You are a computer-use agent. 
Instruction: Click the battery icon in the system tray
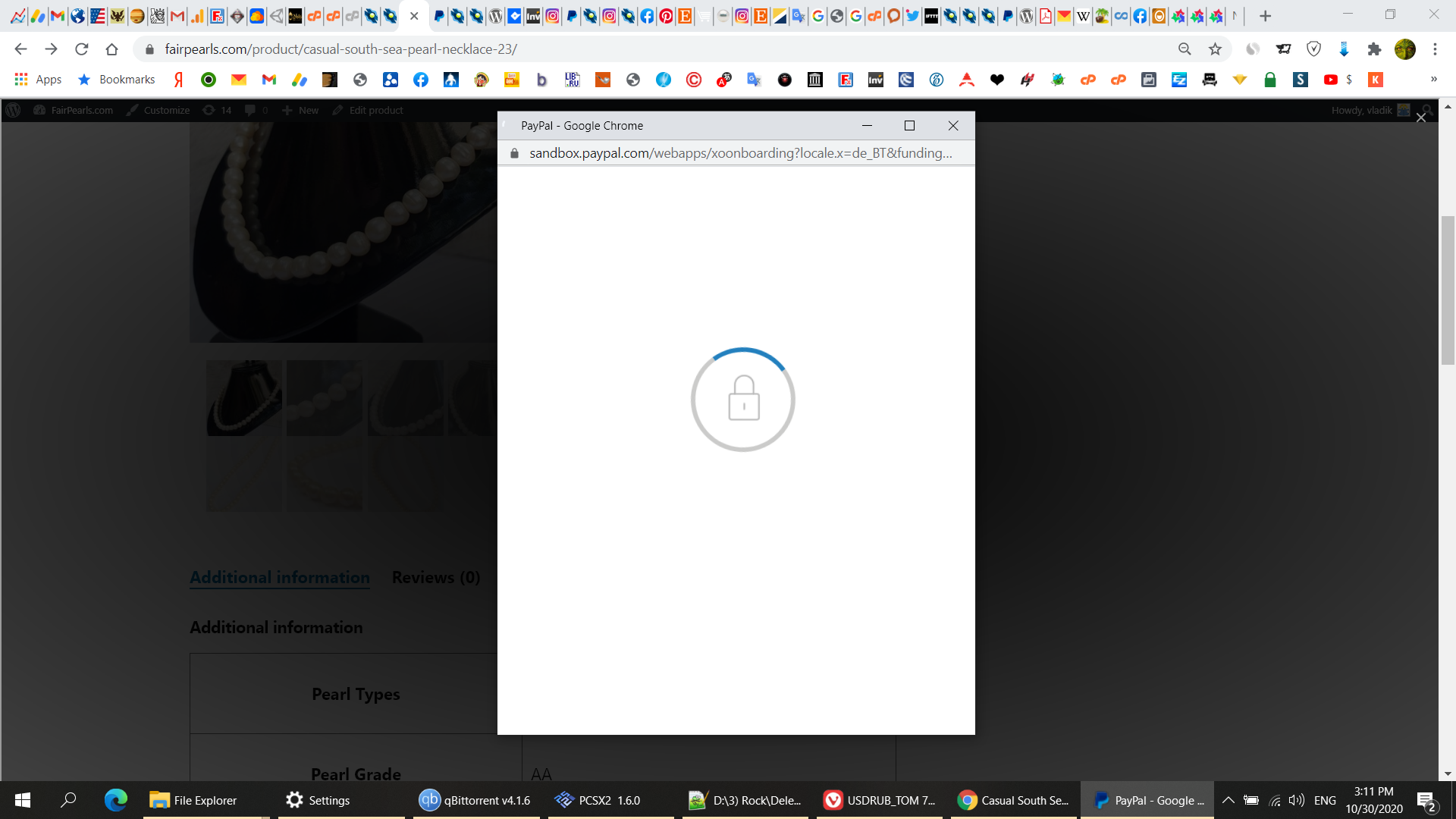(x=1251, y=800)
